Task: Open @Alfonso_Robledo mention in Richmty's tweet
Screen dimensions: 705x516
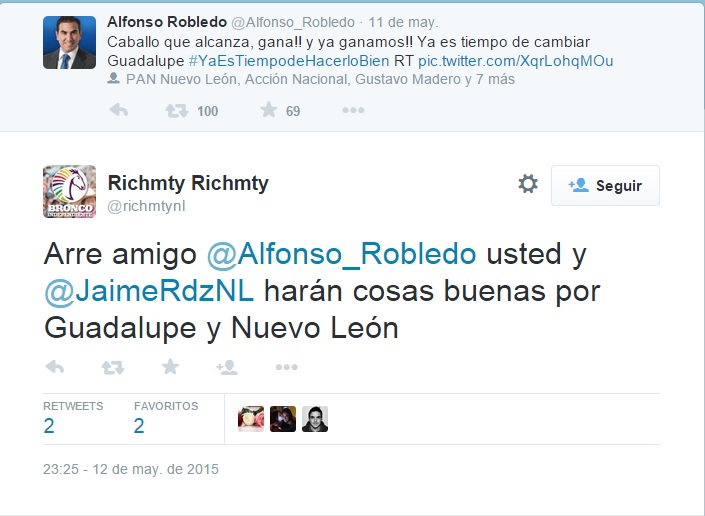Action: point(341,254)
